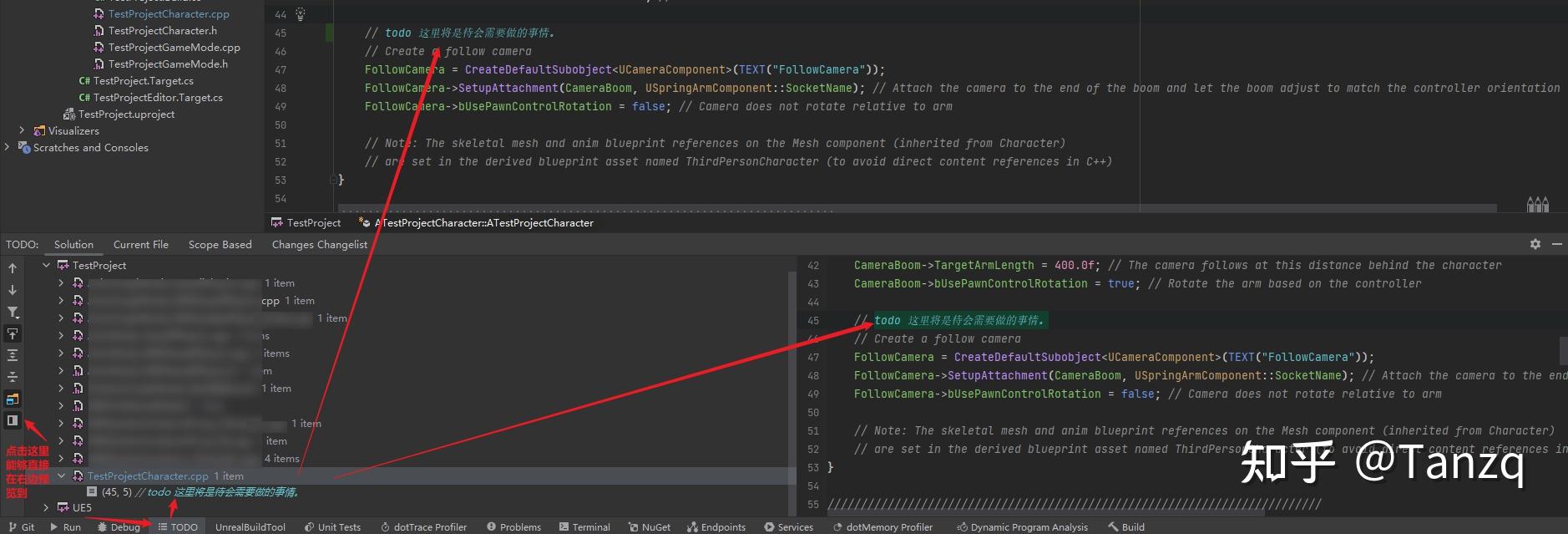Collapse the TestProject node in TODO tree
The height and width of the screenshot is (534, 1568).
point(46,265)
